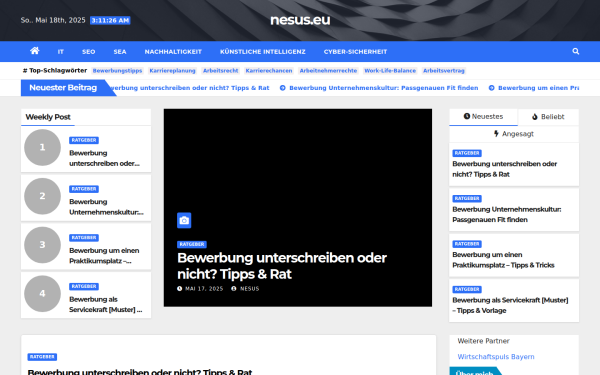The height and width of the screenshot is (375, 600).
Task: Open the Wirtschaftspuls Bayern partner link
Action: [x=496, y=357]
